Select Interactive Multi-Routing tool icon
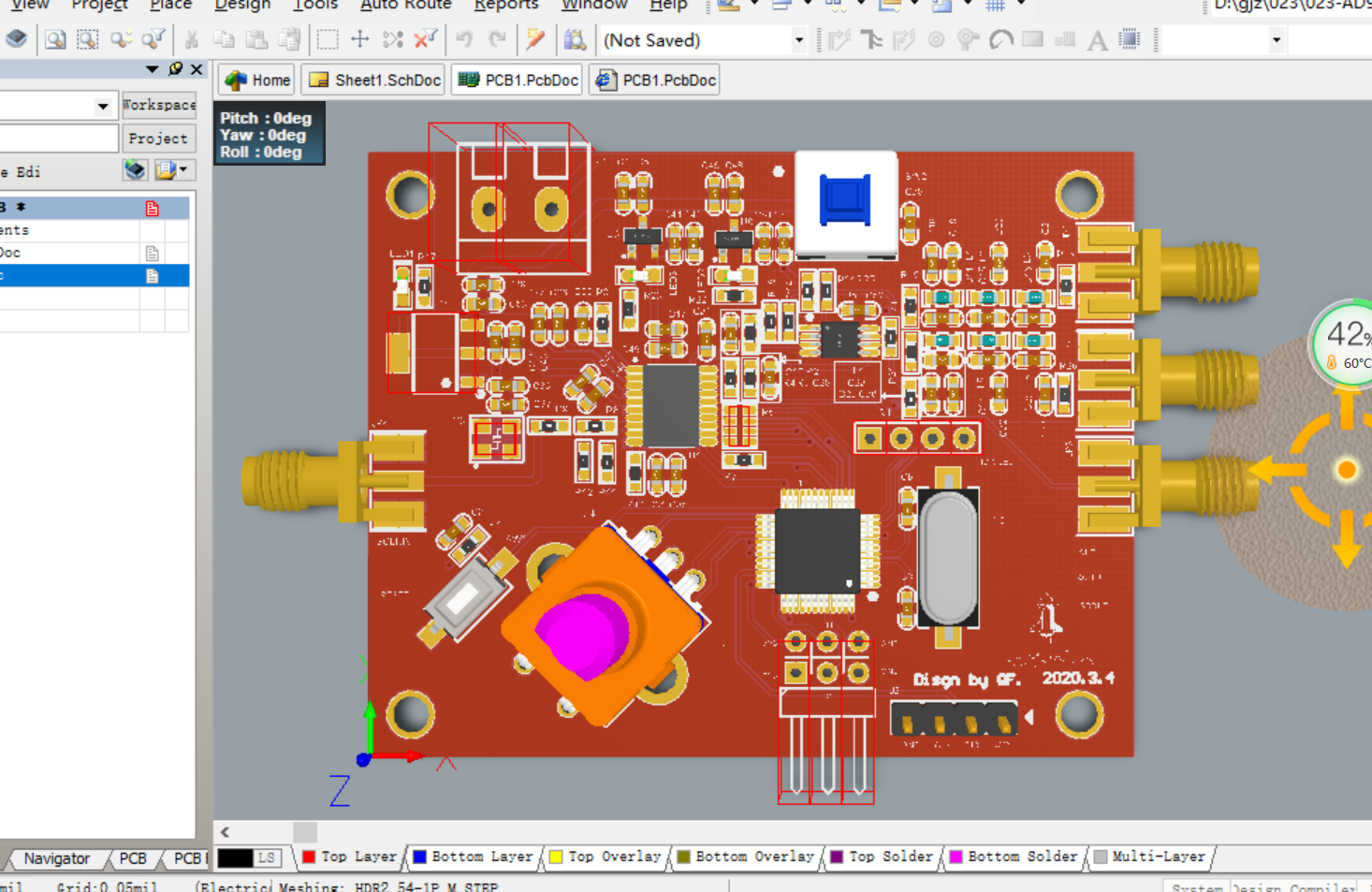The image size is (1372, 892). tap(871, 39)
